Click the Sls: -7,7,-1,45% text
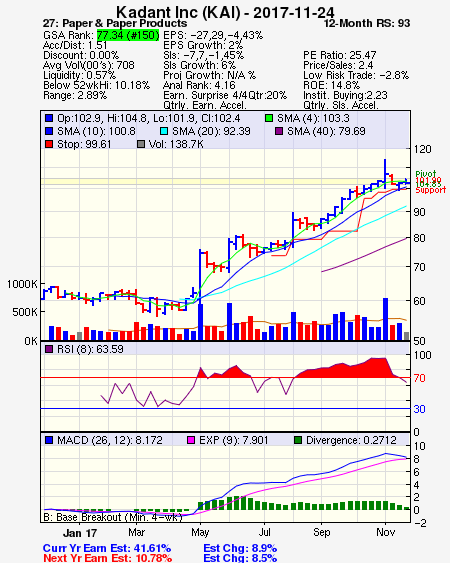This screenshot has height=563, width=450. (204, 55)
